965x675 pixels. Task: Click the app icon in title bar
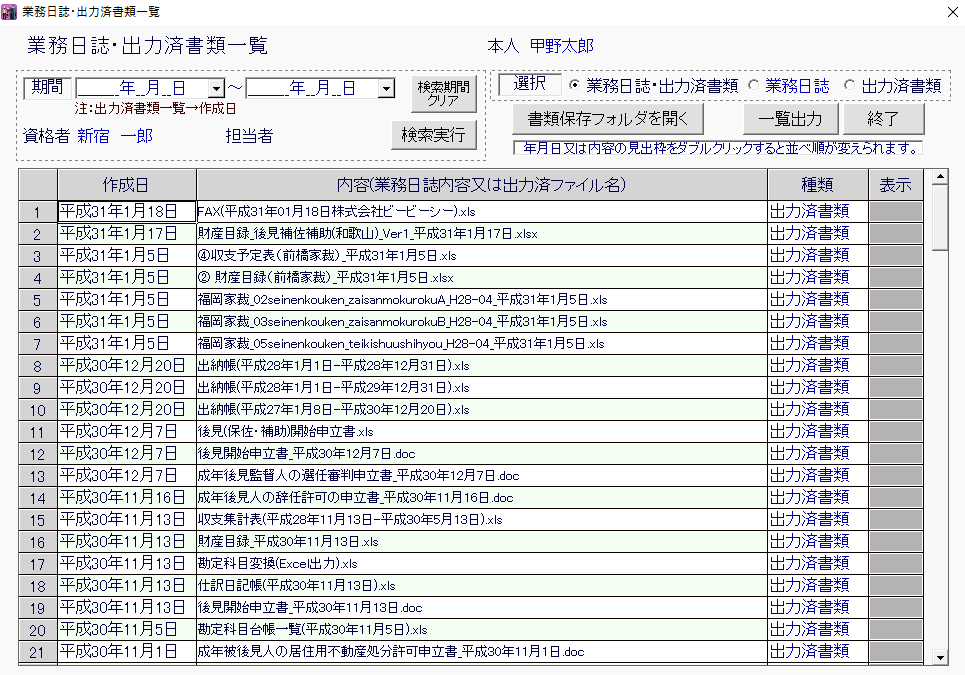[x=10, y=11]
